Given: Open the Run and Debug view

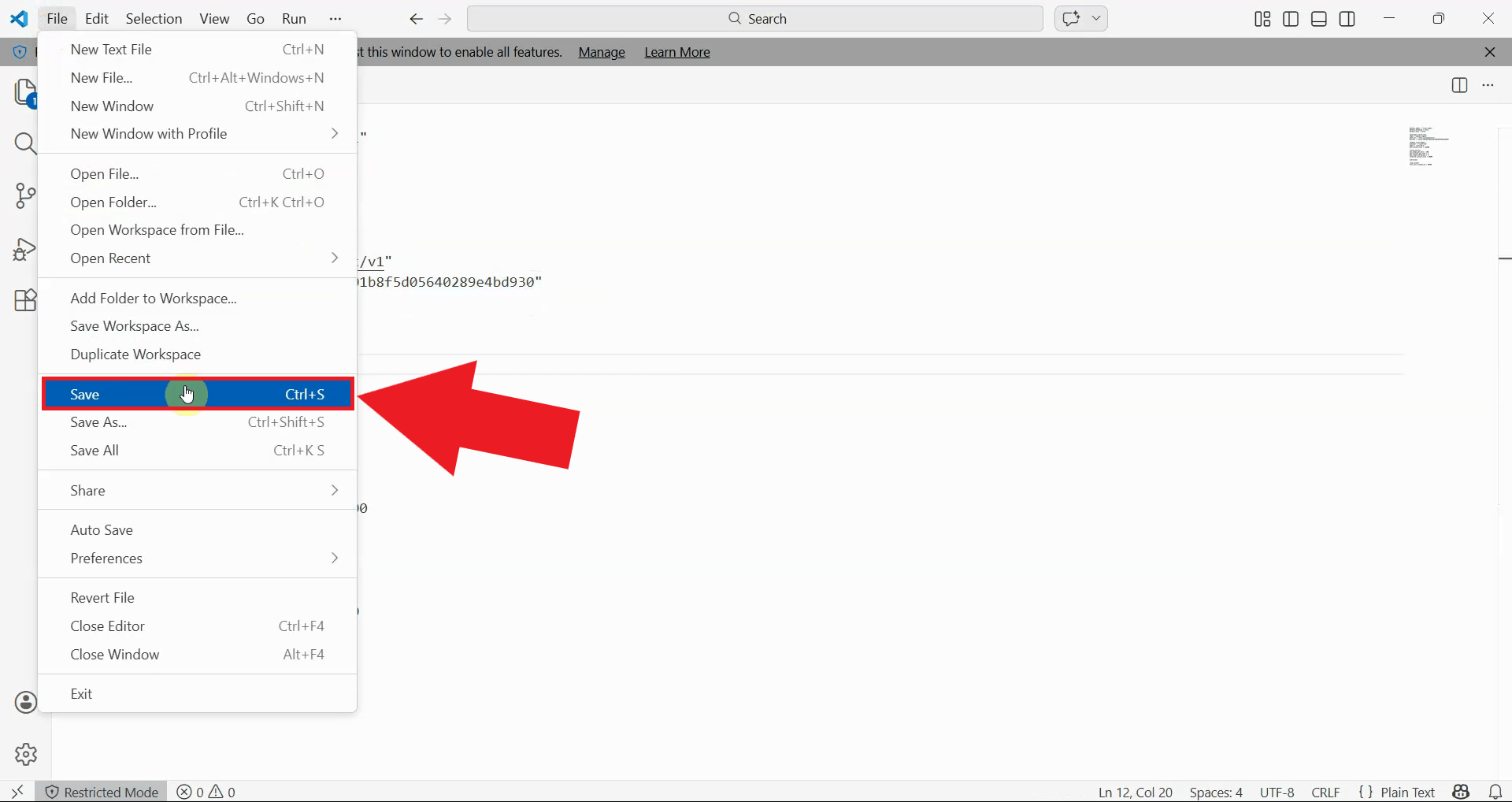Looking at the screenshot, I should pyautogui.click(x=24, y=248).
